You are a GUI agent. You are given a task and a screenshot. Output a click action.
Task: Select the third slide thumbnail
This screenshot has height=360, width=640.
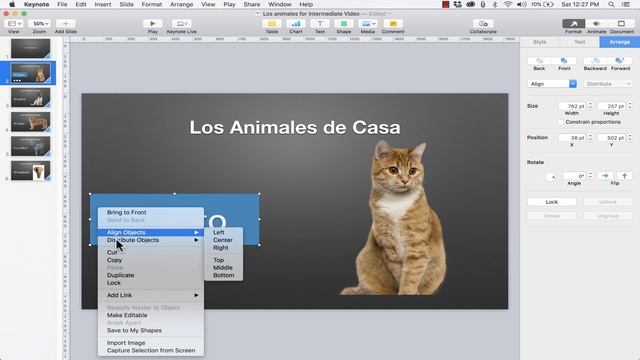pos(31,98)
